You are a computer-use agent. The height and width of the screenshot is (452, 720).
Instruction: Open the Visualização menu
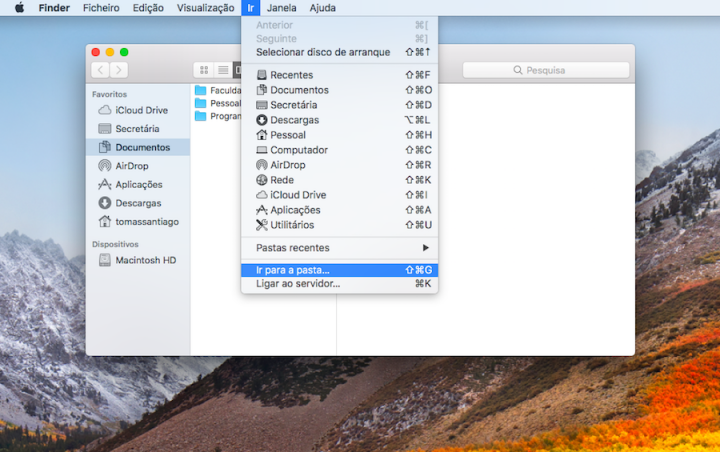tap(205, 8)
